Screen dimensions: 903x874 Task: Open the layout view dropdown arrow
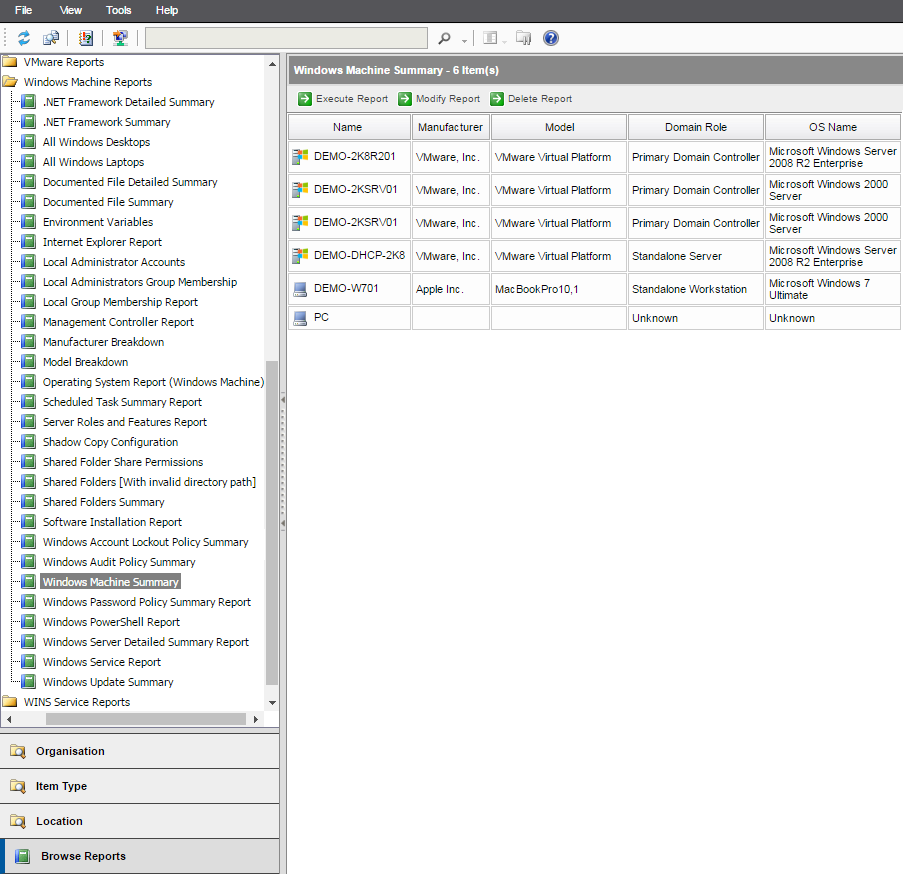tap(503, 40)
